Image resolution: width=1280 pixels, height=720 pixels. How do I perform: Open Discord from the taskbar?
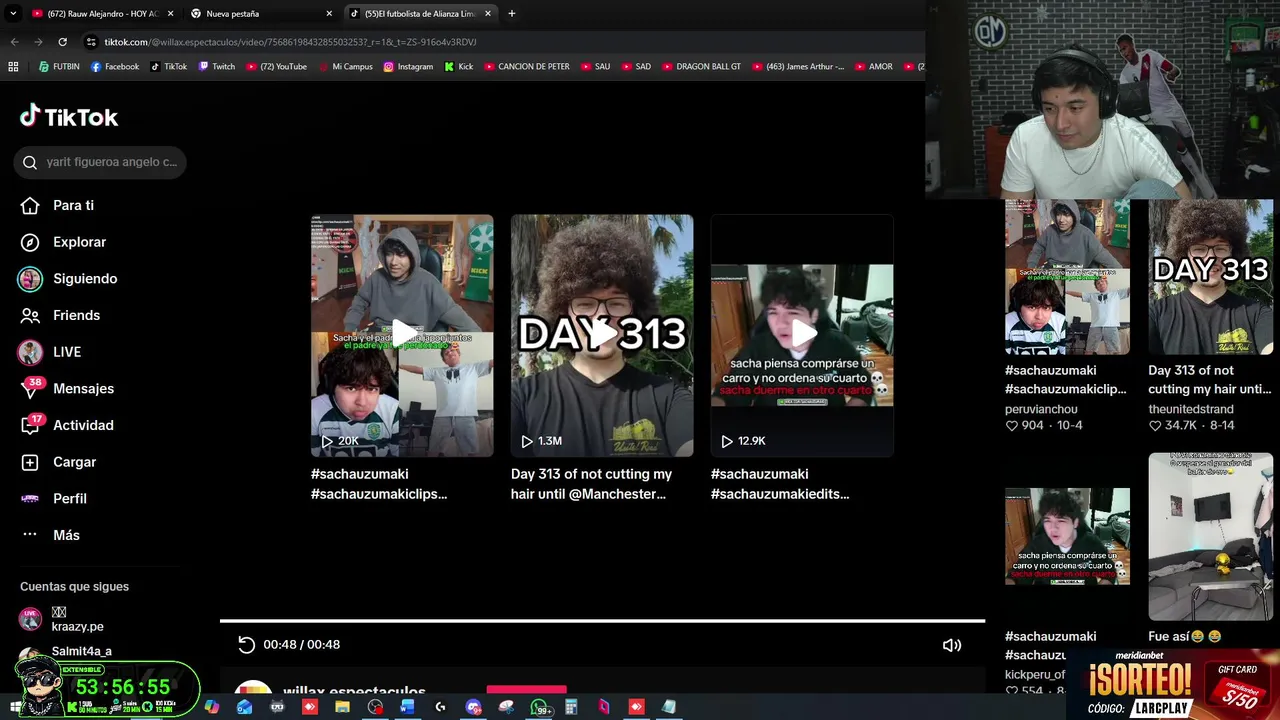click(x=473, y=707)
